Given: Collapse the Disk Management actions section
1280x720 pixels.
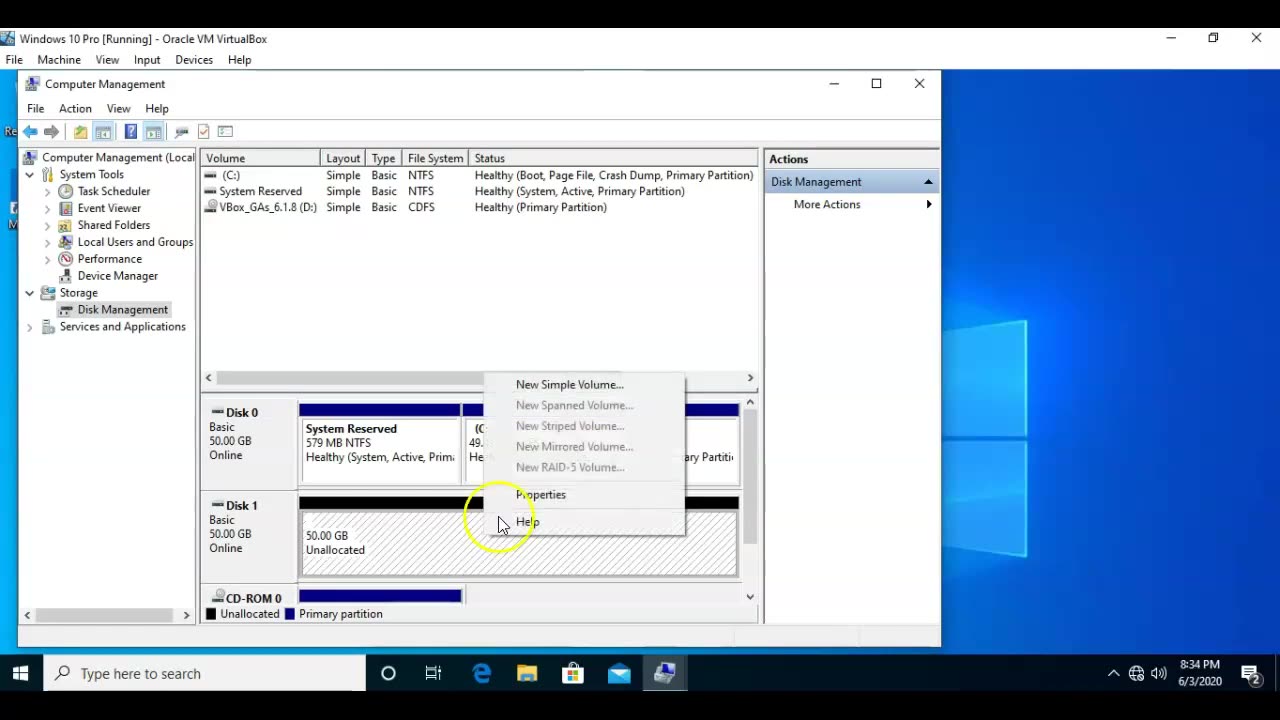Looking at the screenshot, I should tap(928, 182).
